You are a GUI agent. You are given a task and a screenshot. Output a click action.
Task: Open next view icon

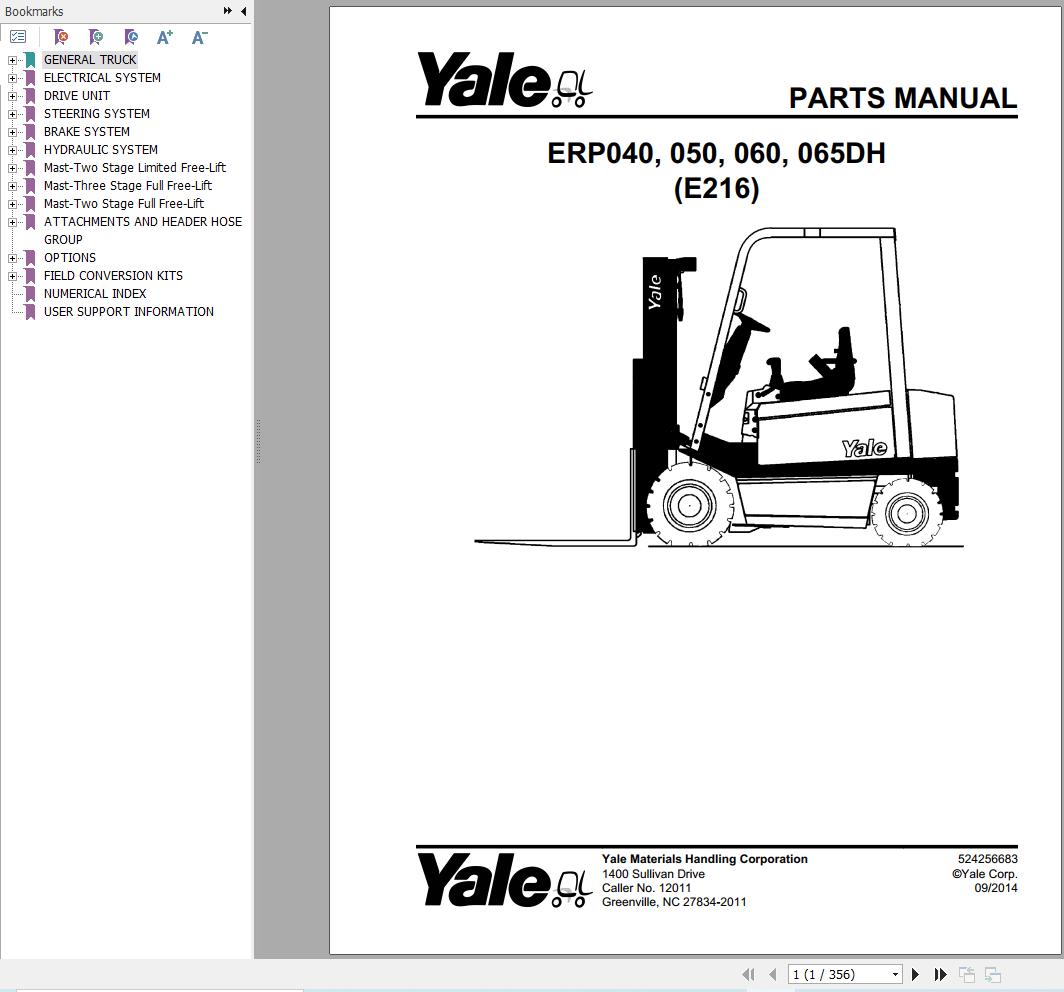(x=993, y=973)
